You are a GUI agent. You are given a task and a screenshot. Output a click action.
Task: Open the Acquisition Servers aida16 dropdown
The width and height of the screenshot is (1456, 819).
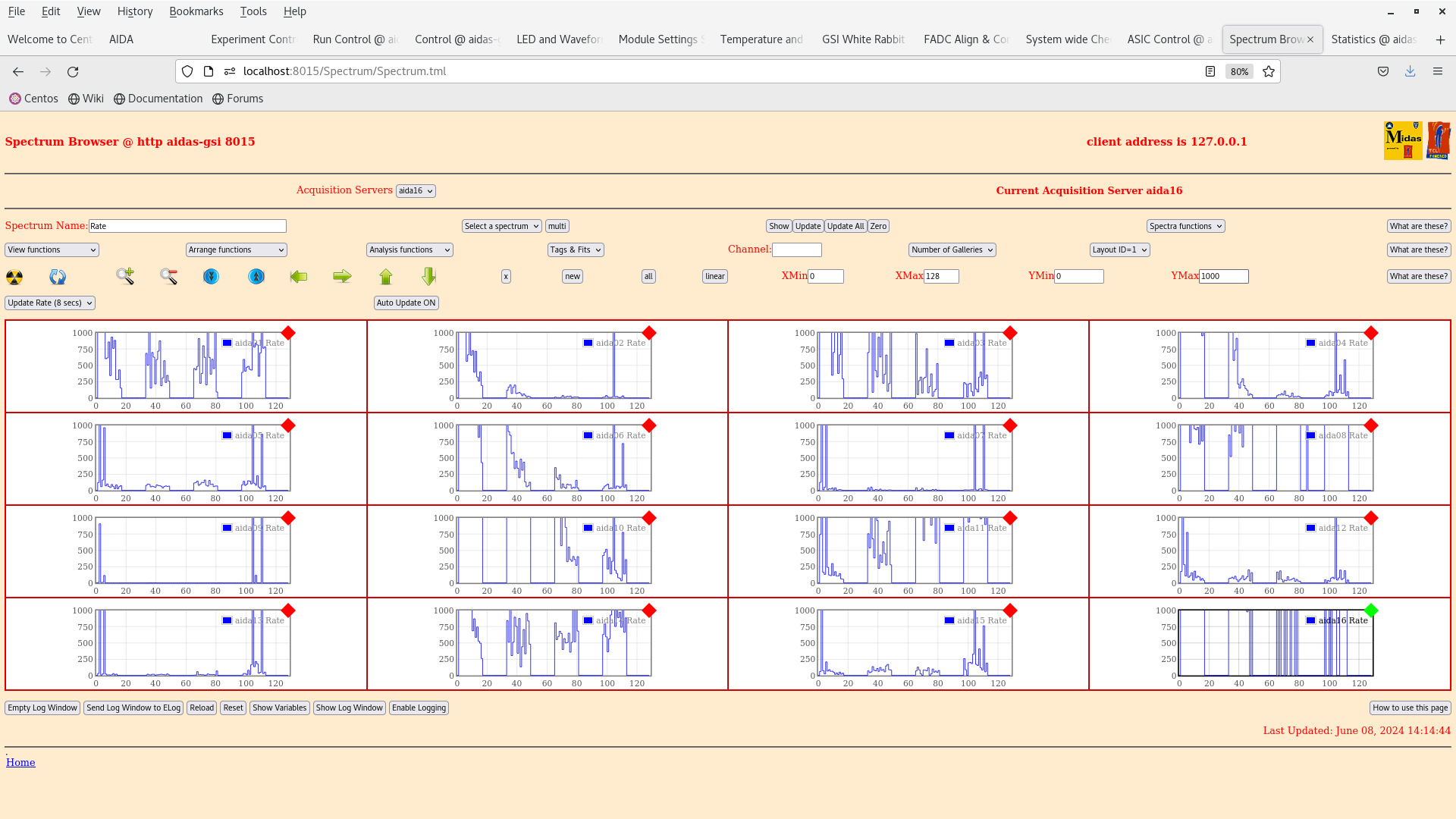(416, 191)
